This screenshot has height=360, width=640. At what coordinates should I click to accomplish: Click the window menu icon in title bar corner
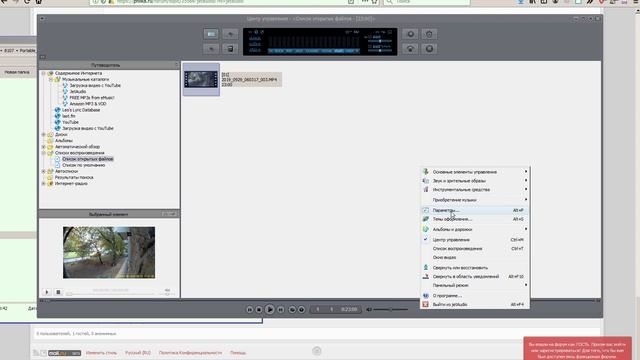point(42,18)
